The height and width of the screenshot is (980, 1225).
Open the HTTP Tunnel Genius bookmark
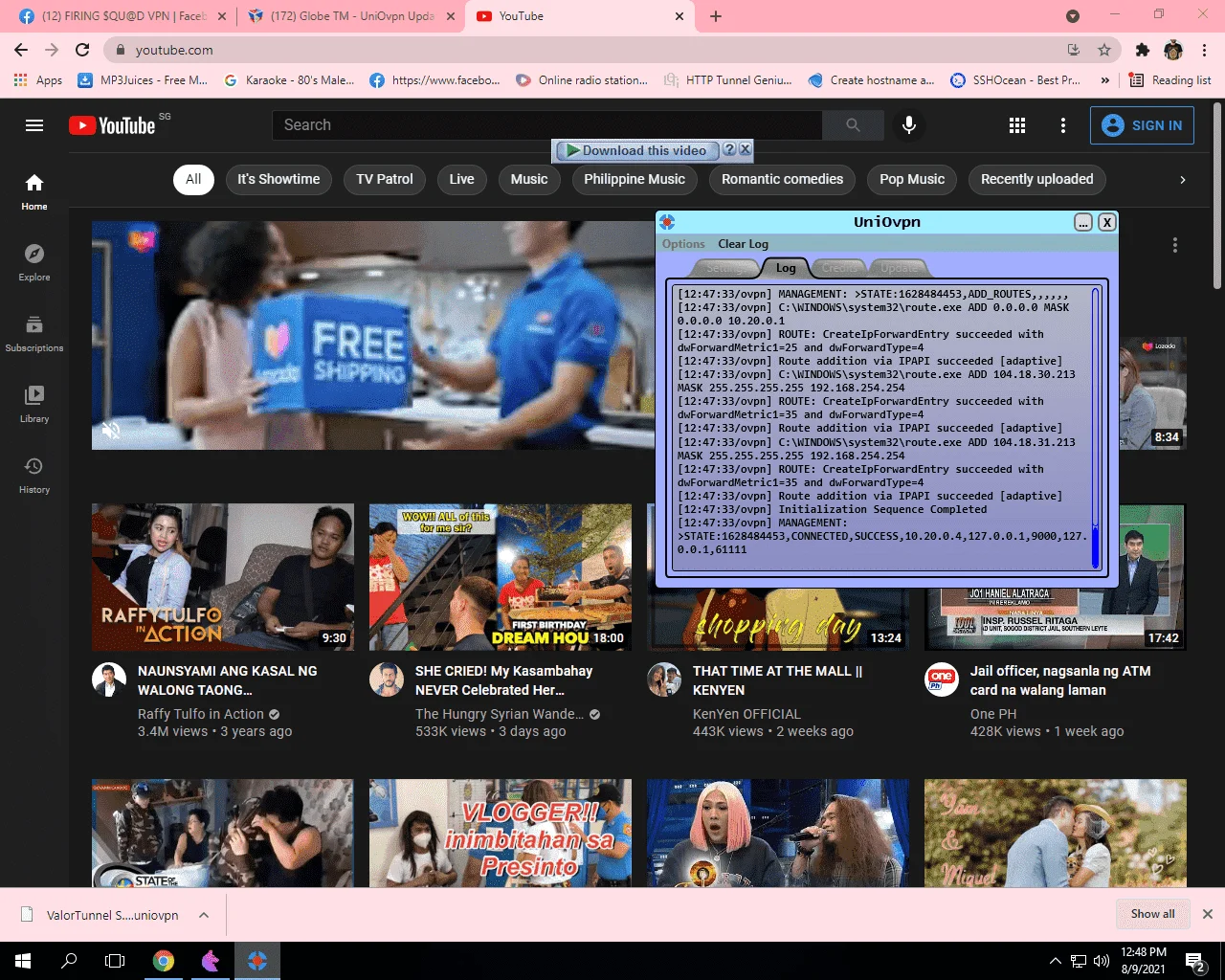pos(727,80)
